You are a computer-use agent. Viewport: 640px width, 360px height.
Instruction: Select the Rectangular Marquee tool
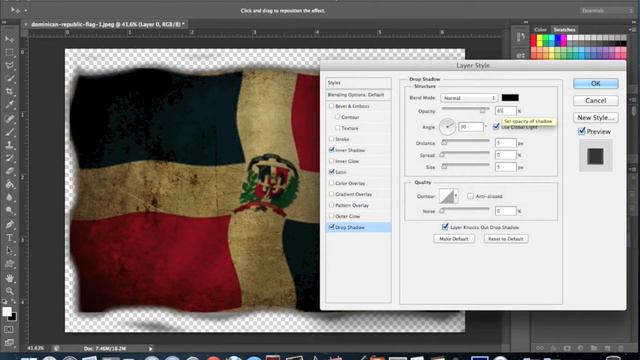pyautogui.click(x=9, y=53)
